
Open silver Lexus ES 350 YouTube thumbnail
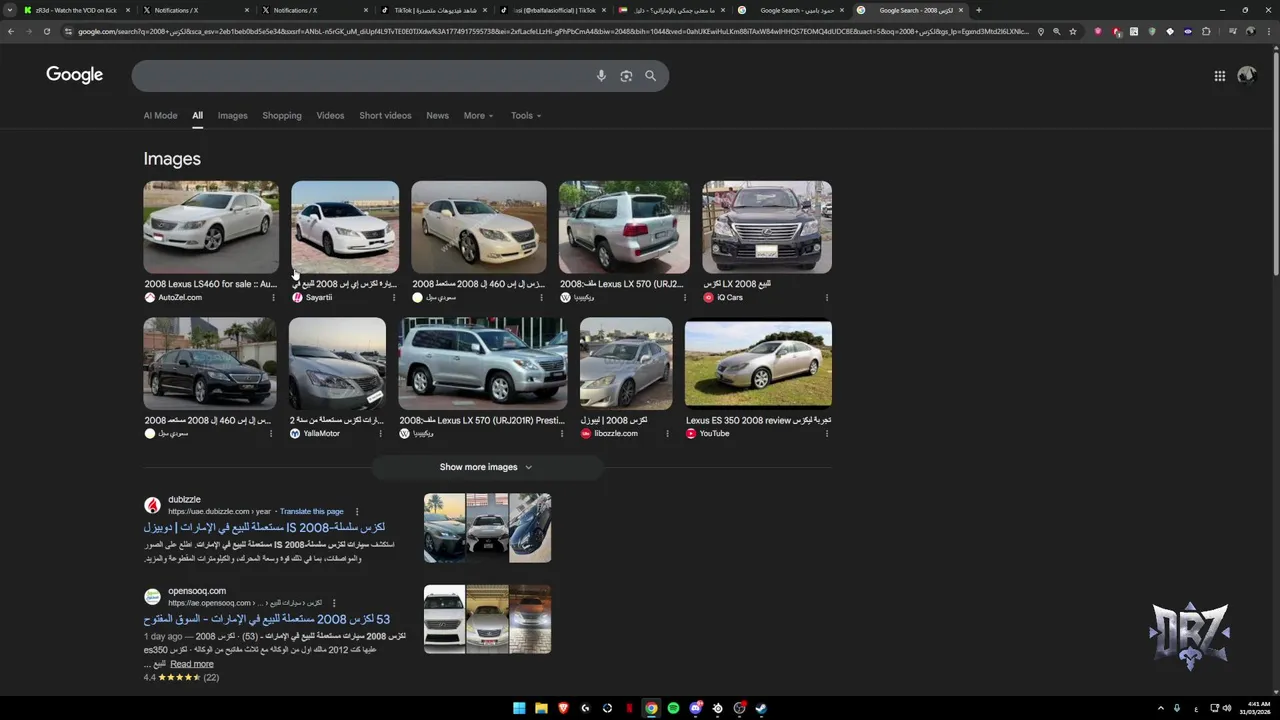[x=758, y=362]
